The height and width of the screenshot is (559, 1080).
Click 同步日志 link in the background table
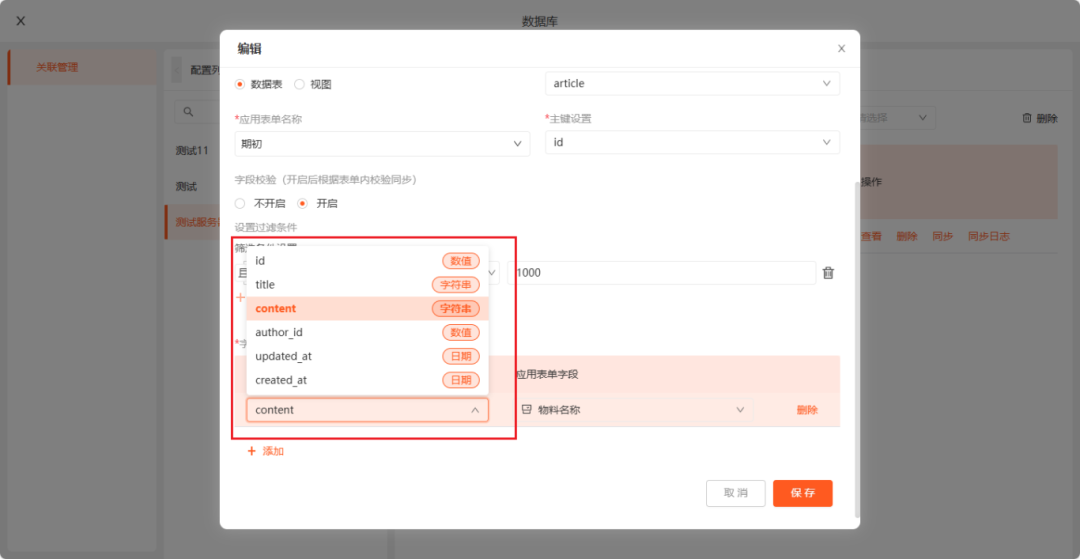click(x=988, y=236)
